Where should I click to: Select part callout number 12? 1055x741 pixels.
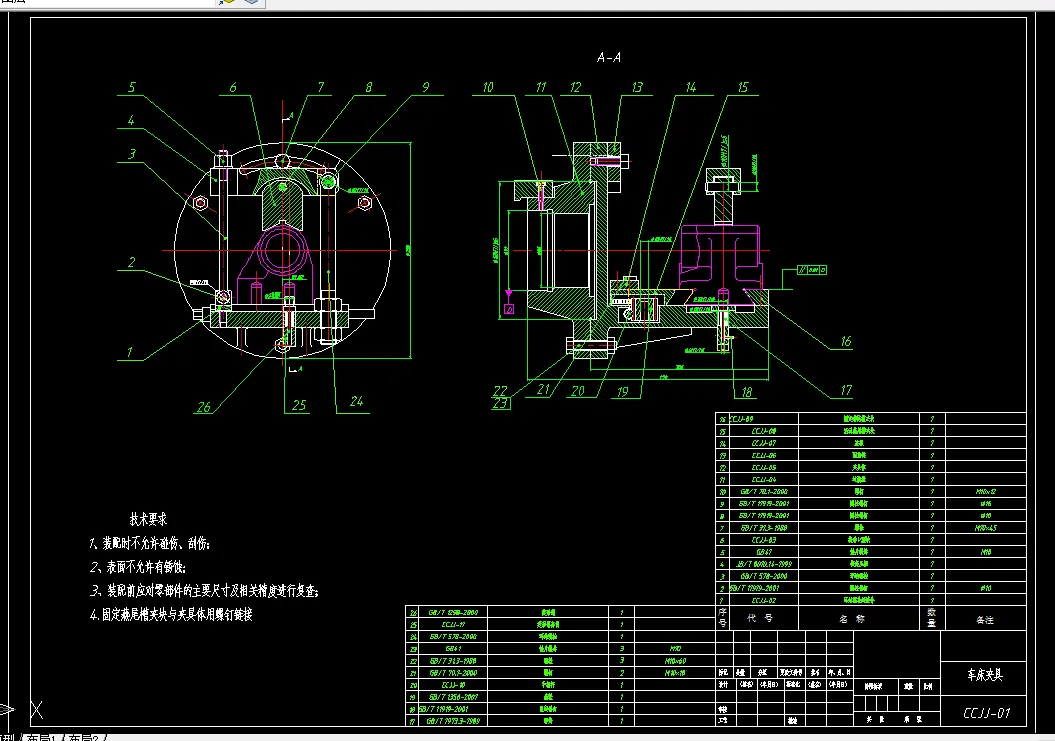point(575,87)
